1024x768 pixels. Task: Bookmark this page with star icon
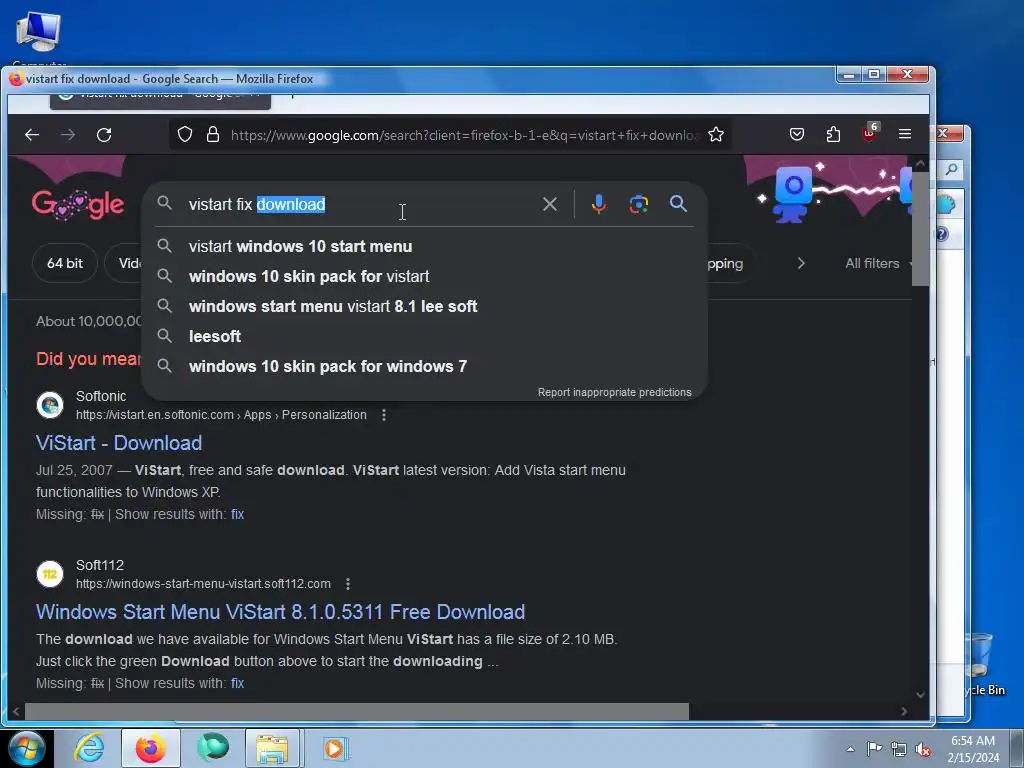pos(716,135)
